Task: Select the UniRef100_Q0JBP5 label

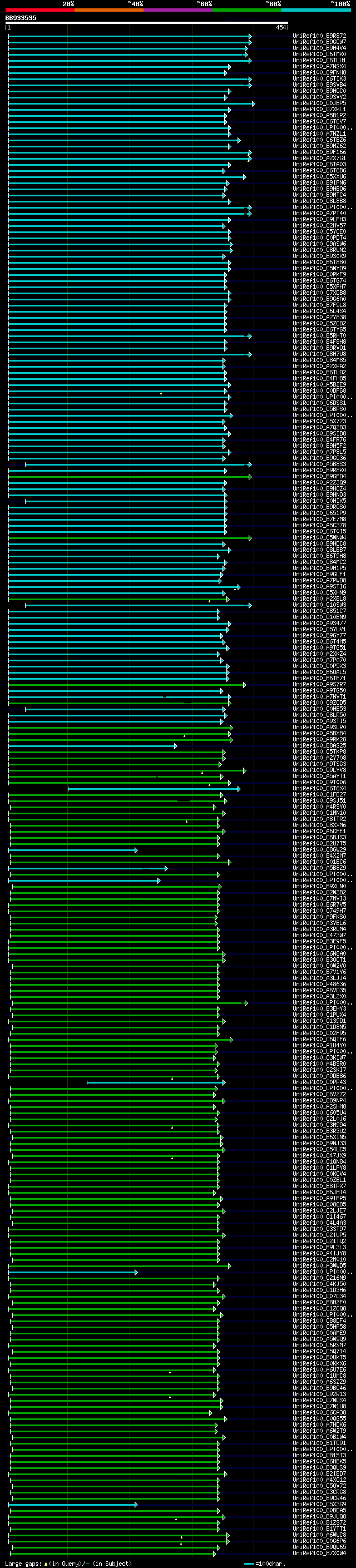Action: click(x=319, y=103)
